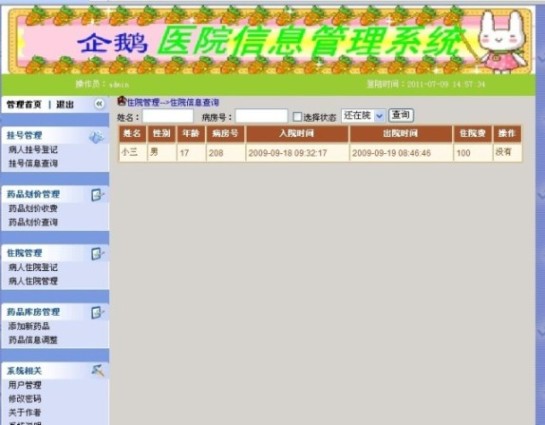
Task: Open 病人挂号登记 in the sidebar
Action: coord(33,150)
